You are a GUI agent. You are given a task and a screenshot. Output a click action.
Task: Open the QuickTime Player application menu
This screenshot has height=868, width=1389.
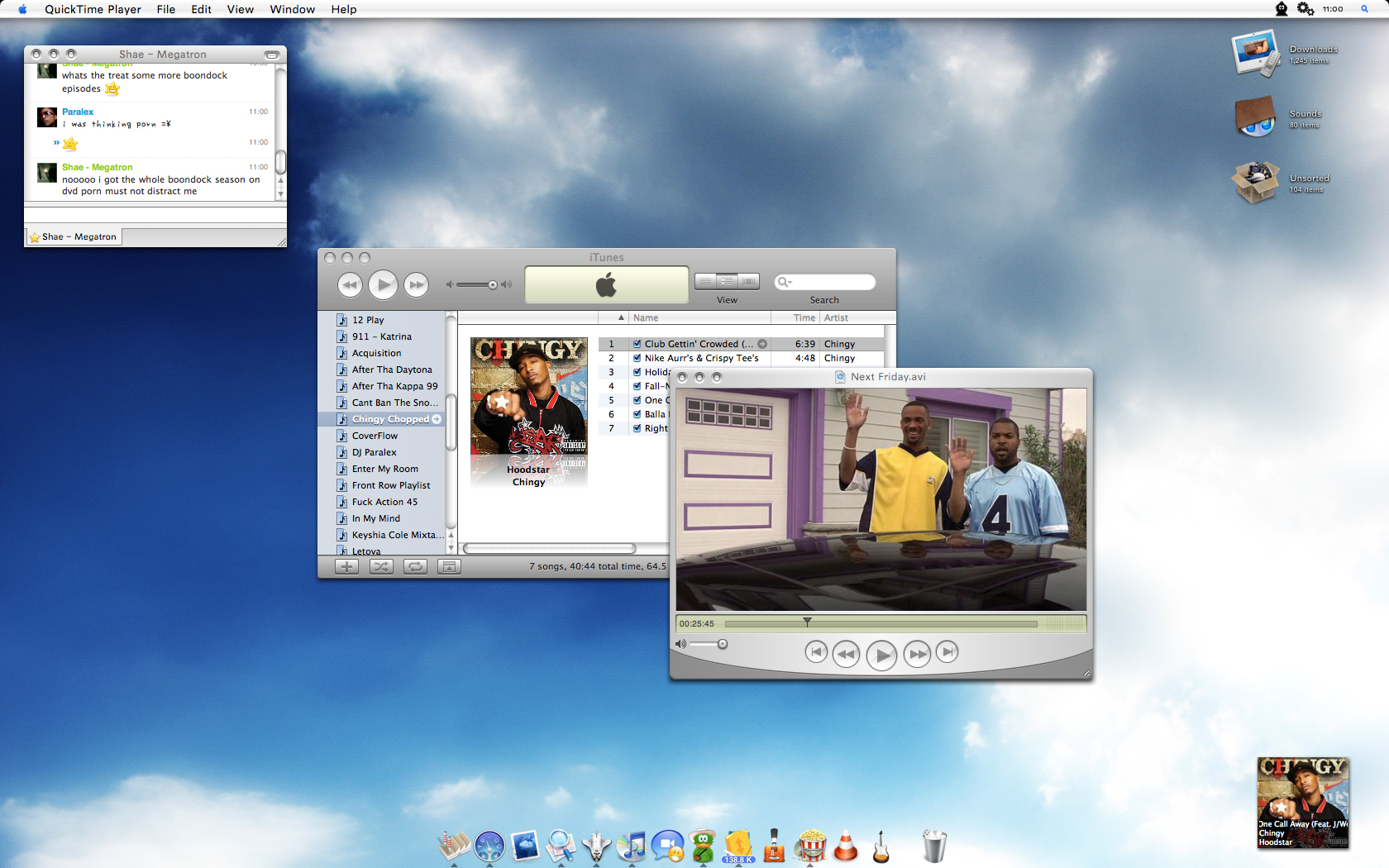[93, 9]
